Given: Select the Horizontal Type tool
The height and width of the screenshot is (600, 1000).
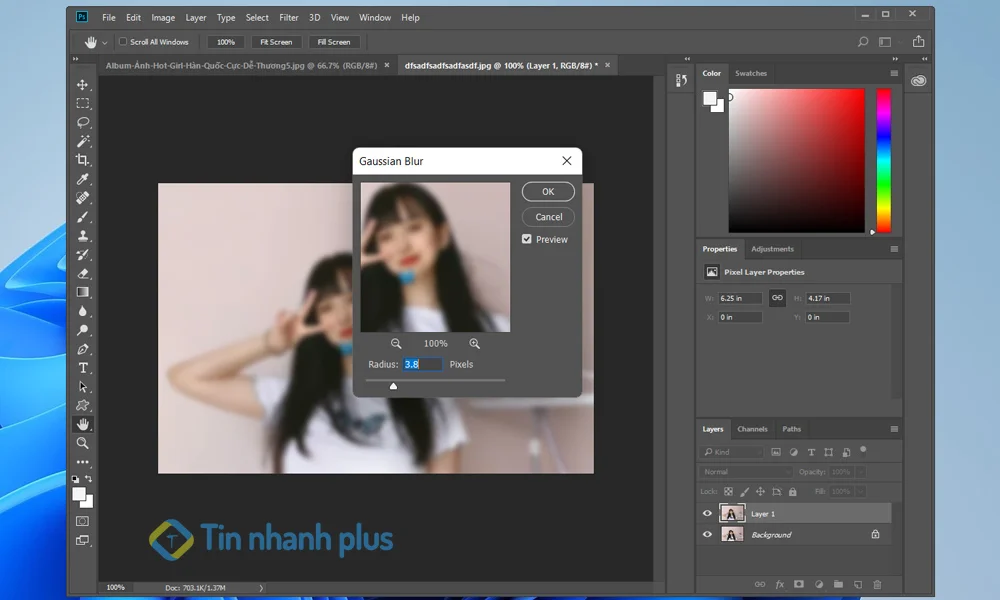Looking at the screenshot, I should click(85, 367).
